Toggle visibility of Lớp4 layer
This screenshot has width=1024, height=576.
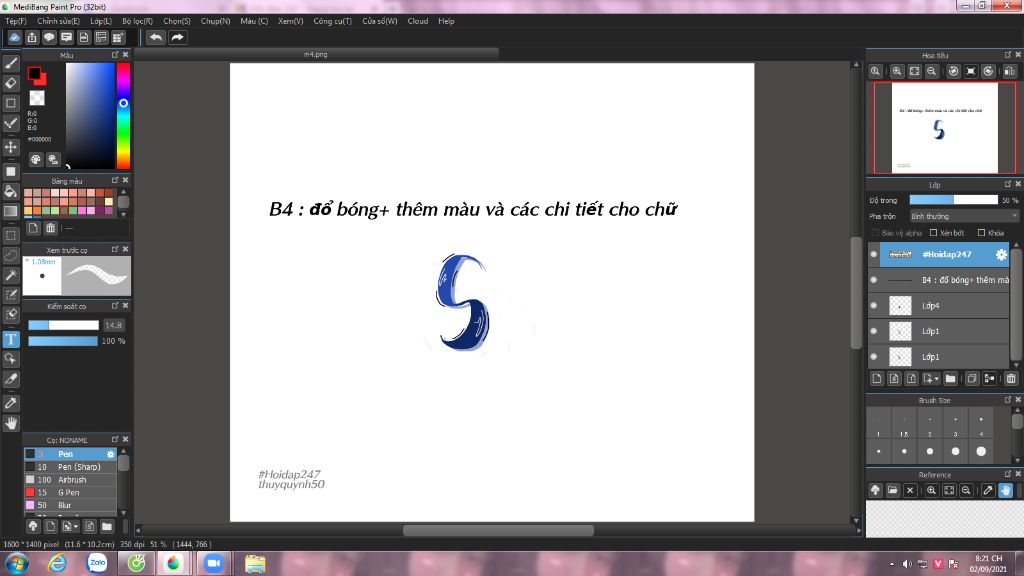874,306
